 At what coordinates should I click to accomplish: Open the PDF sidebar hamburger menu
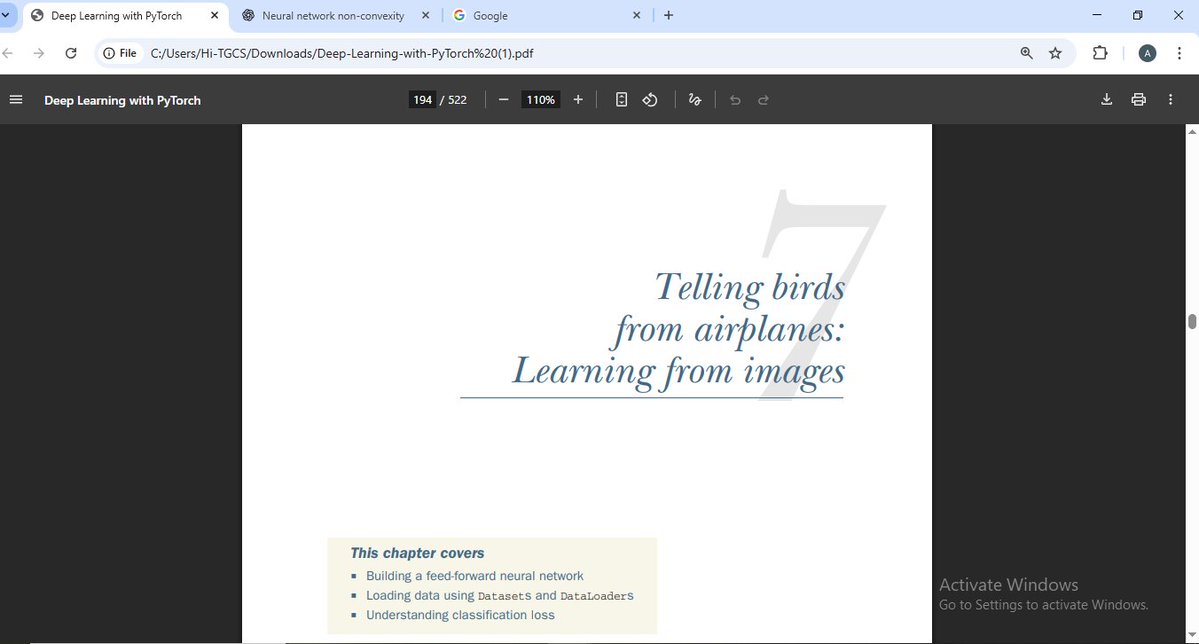[x=15, y=100]
